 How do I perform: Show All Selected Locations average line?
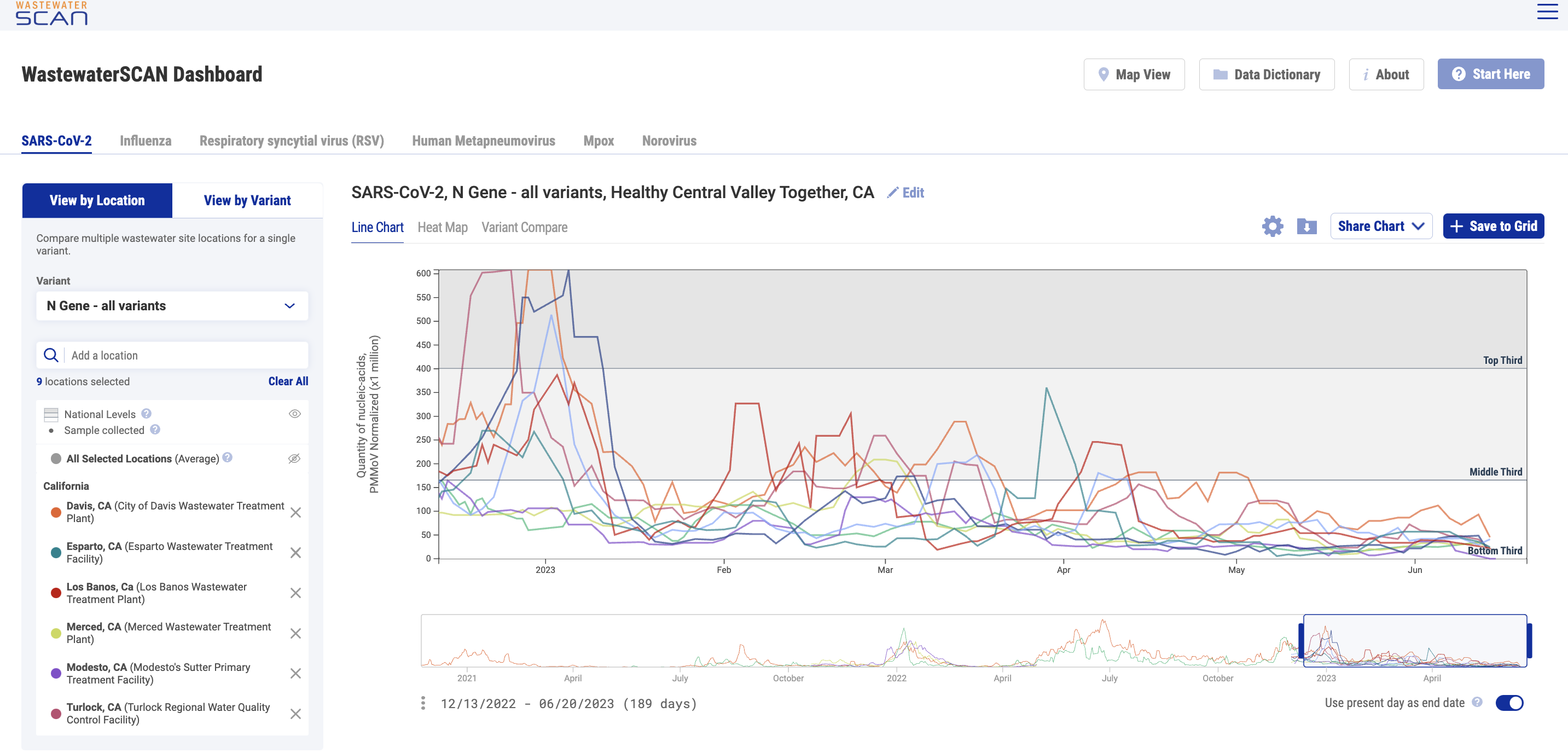click(x=294, y=459)
